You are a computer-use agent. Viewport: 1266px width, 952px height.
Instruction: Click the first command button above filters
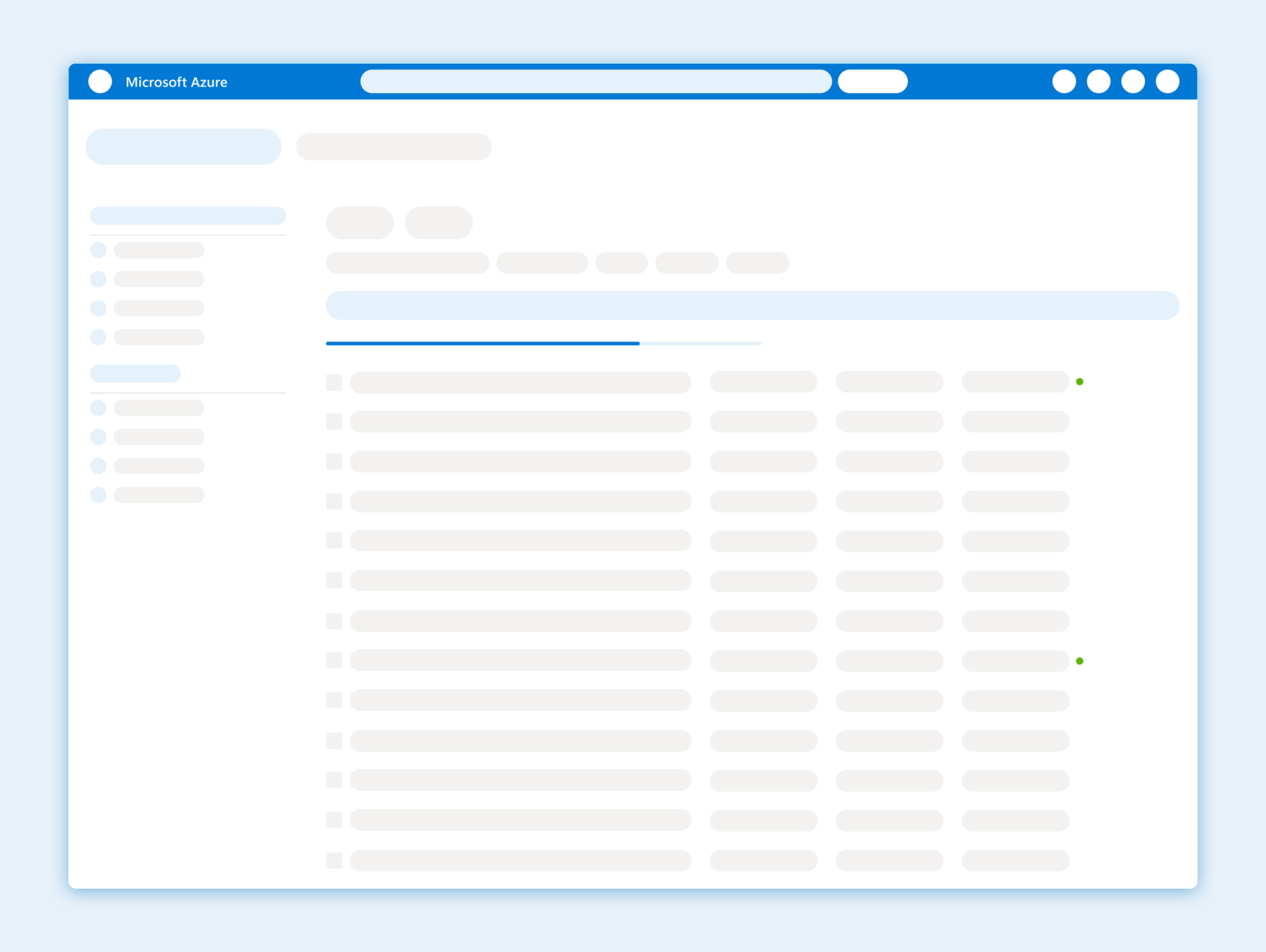point(359,223)
